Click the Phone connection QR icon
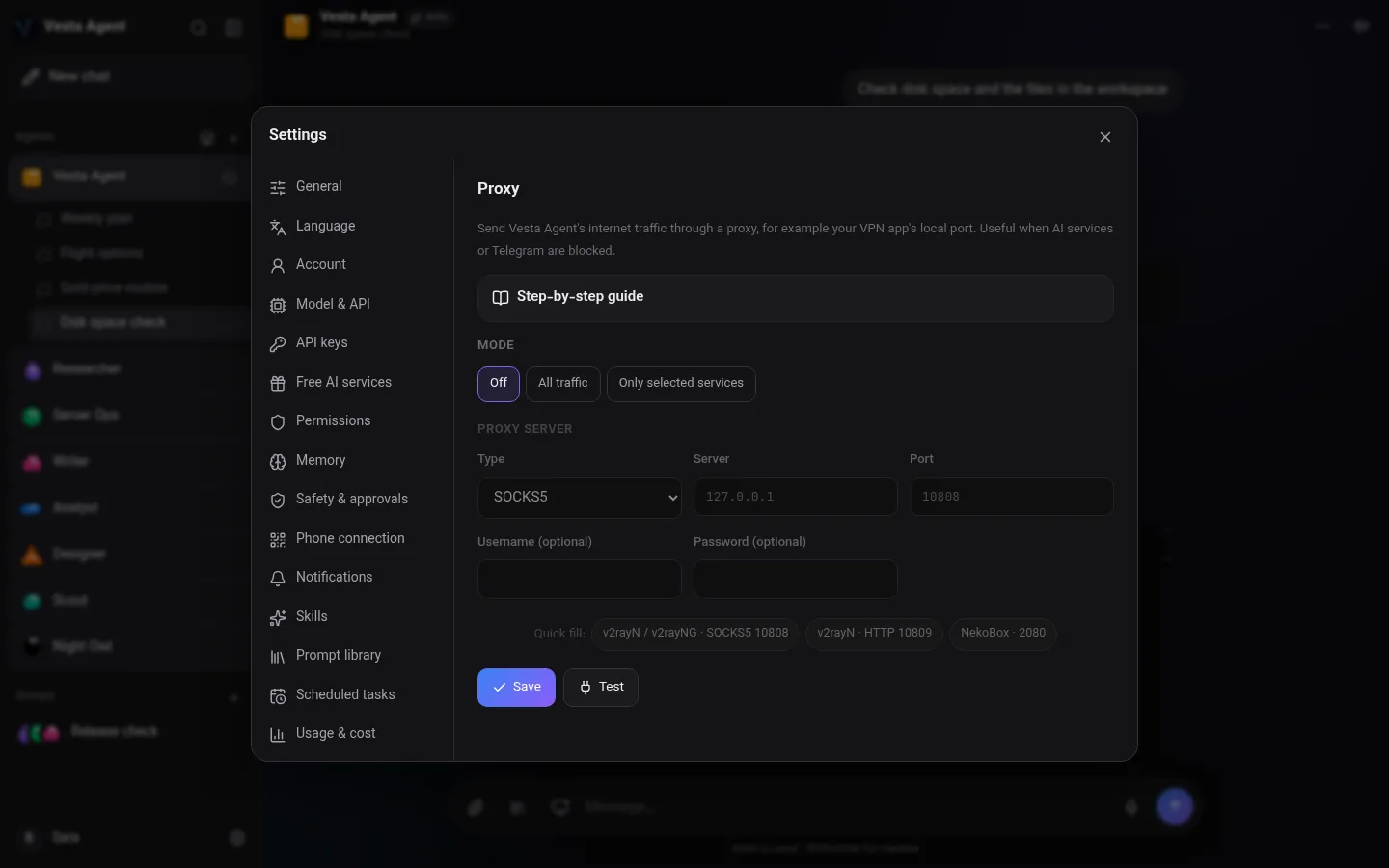 pos(278,539)
